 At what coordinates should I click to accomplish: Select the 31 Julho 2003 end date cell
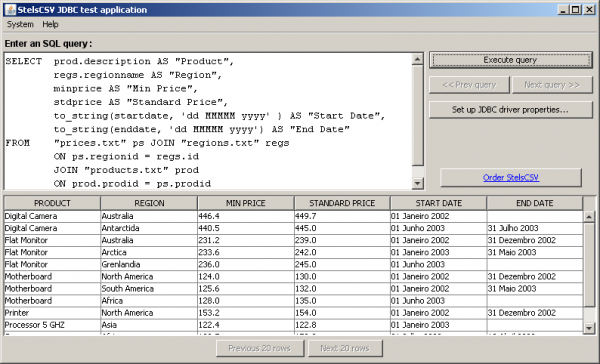[x=535, y=229]
